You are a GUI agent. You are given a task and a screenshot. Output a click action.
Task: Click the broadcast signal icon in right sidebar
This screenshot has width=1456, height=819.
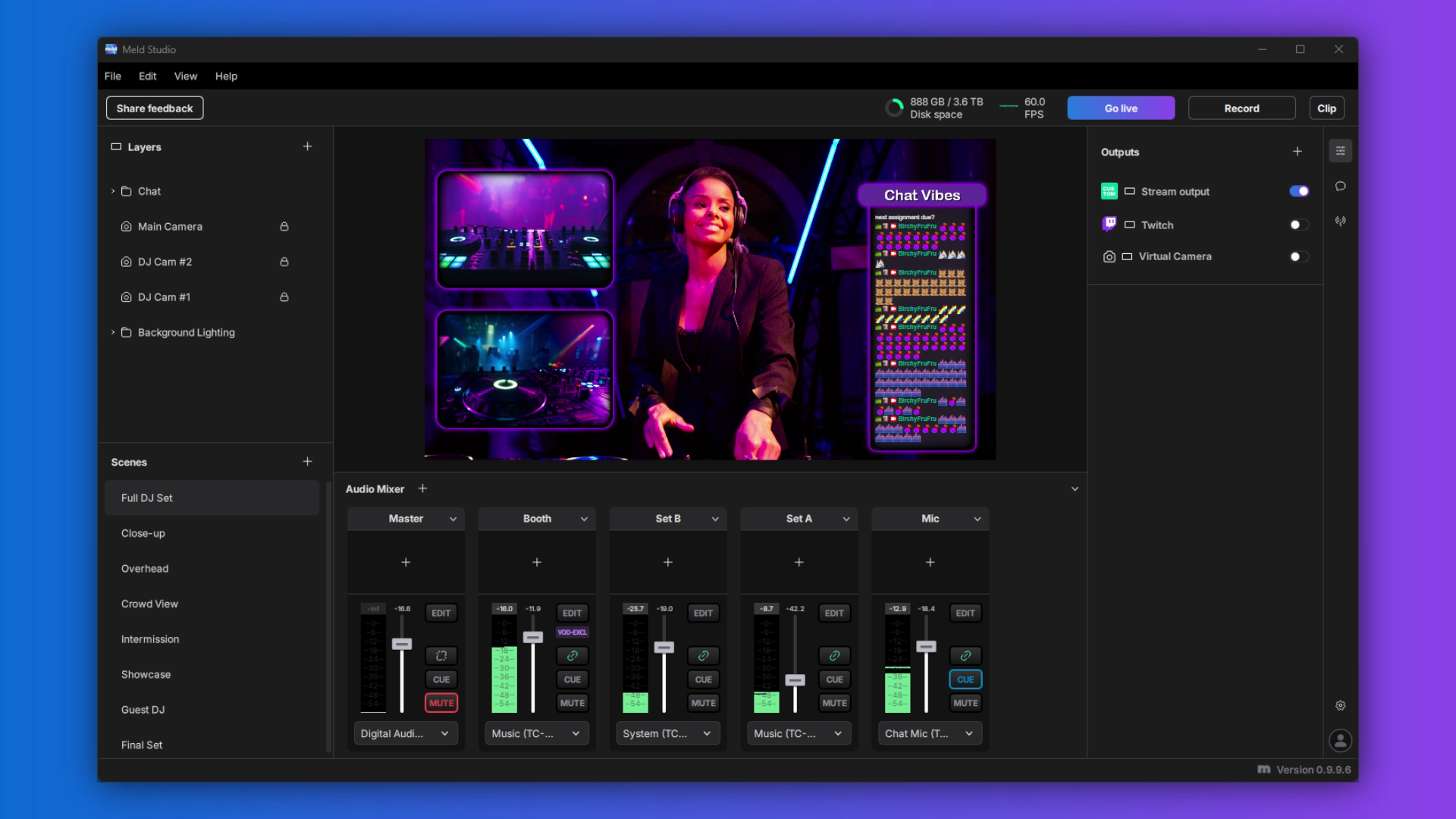[1341, 221]
